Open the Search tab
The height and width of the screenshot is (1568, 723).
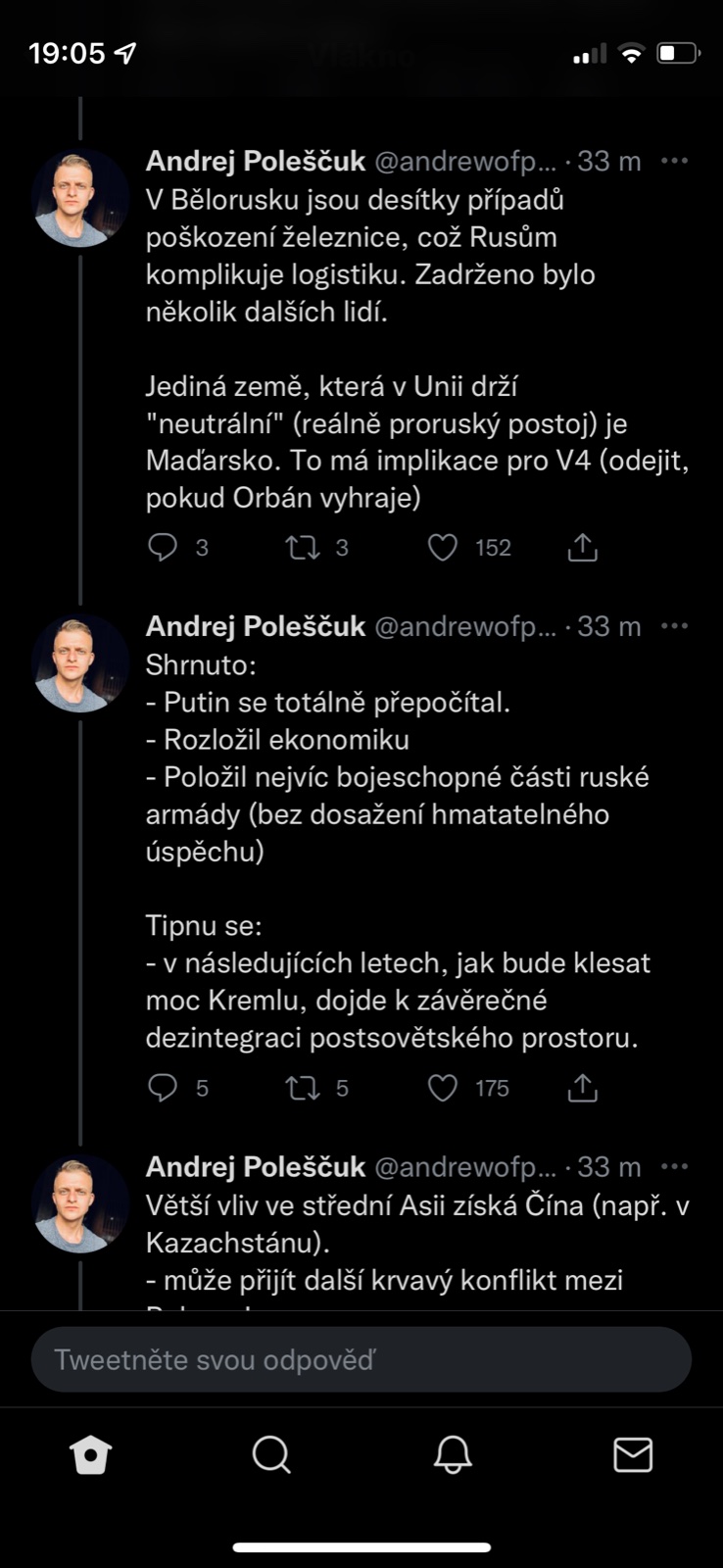coord(271,1455)
